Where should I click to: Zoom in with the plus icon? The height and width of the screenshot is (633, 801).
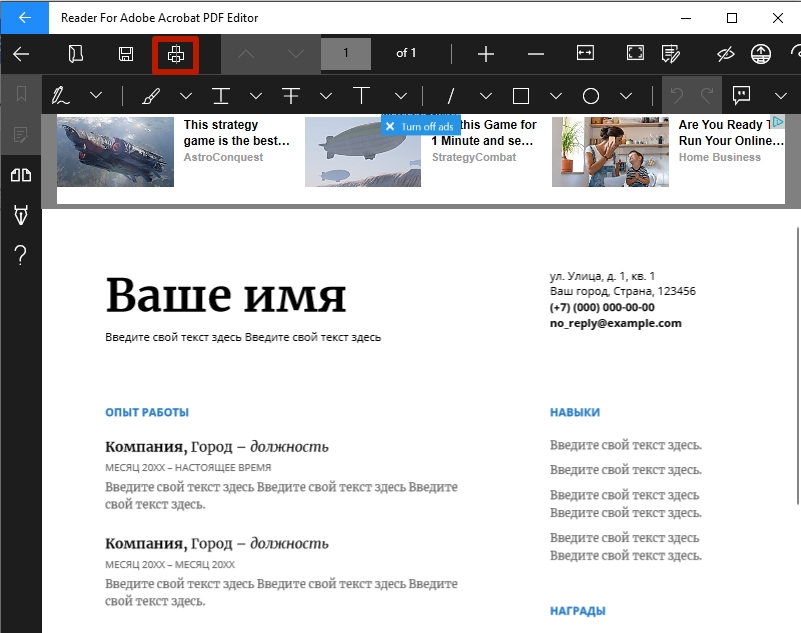(486, 54)
